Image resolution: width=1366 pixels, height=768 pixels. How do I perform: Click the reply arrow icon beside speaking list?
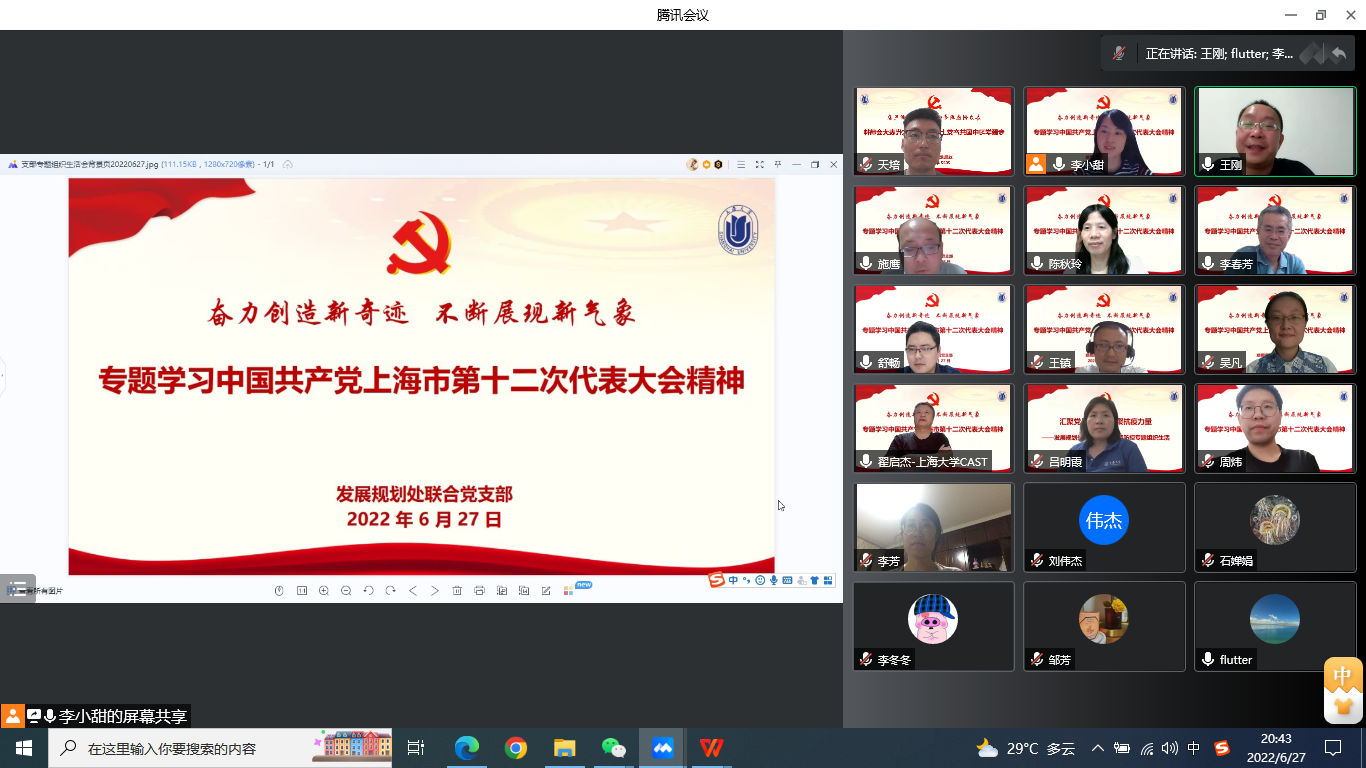pos(1338,53)
